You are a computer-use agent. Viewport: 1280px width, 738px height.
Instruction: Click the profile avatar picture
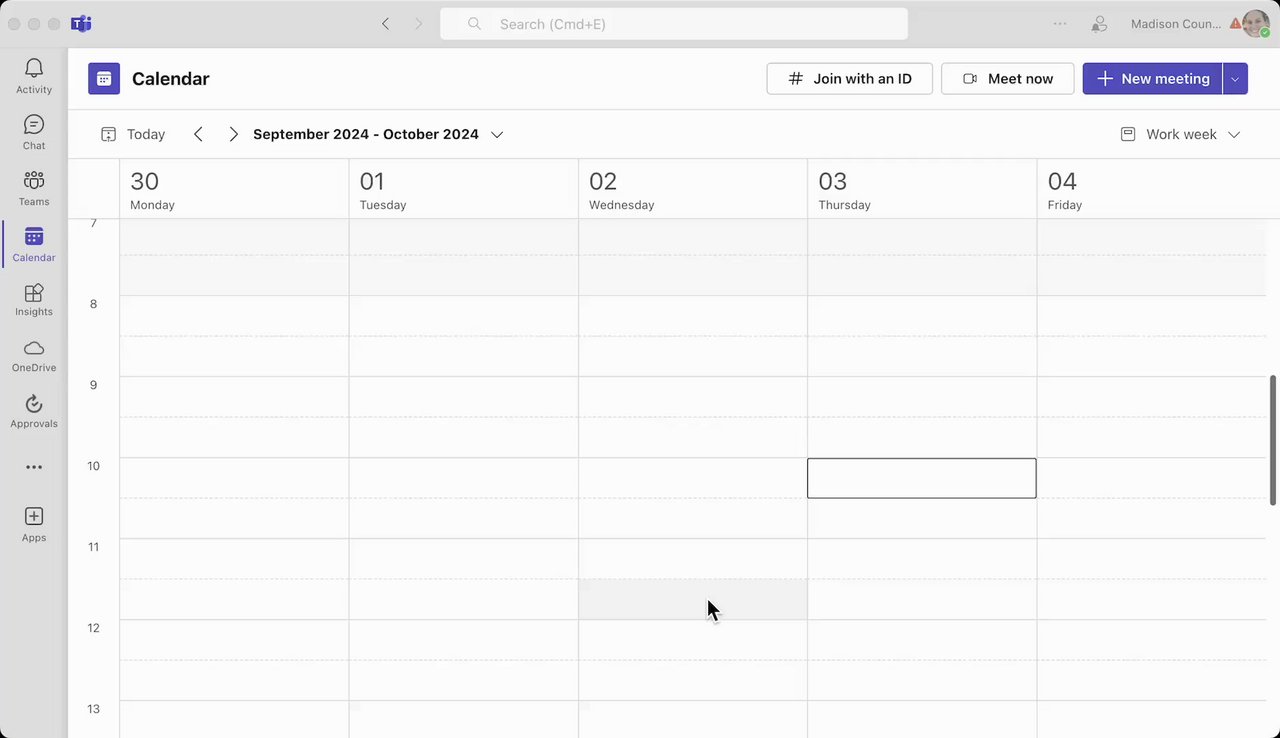(x=1256, y=24)
